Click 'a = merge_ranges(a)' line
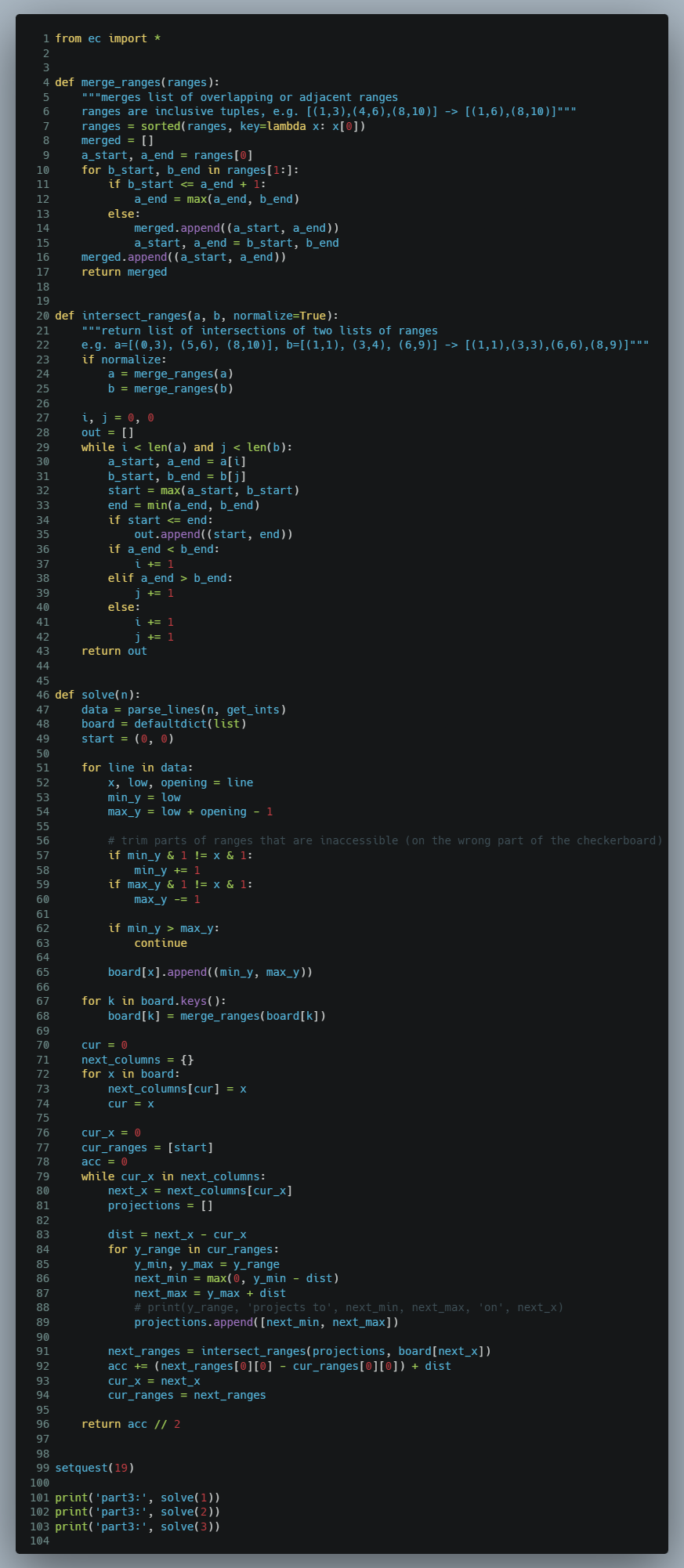 pyautogui.click(x=171, y=374)
